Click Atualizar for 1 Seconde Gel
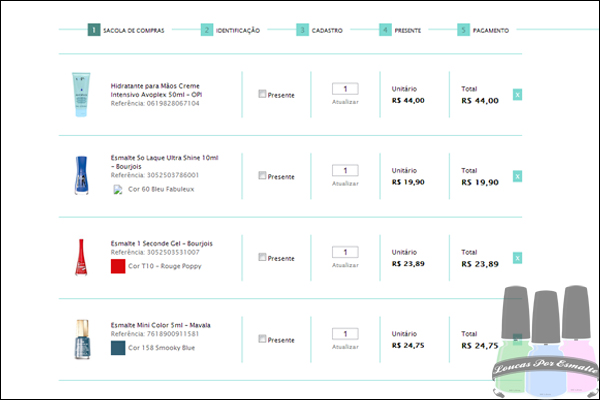The height and width of the screenshot is (400, 600). click(345, 265)
